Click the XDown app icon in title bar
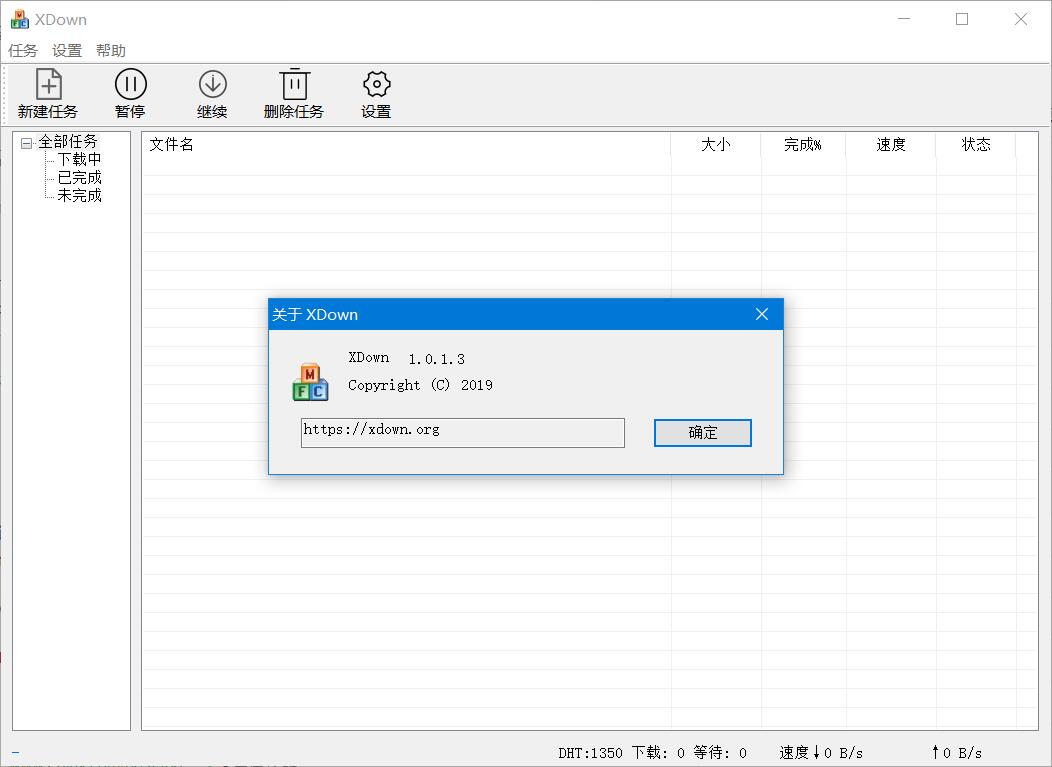This screenshot has width=1052, height=767. tap(19, 19)
